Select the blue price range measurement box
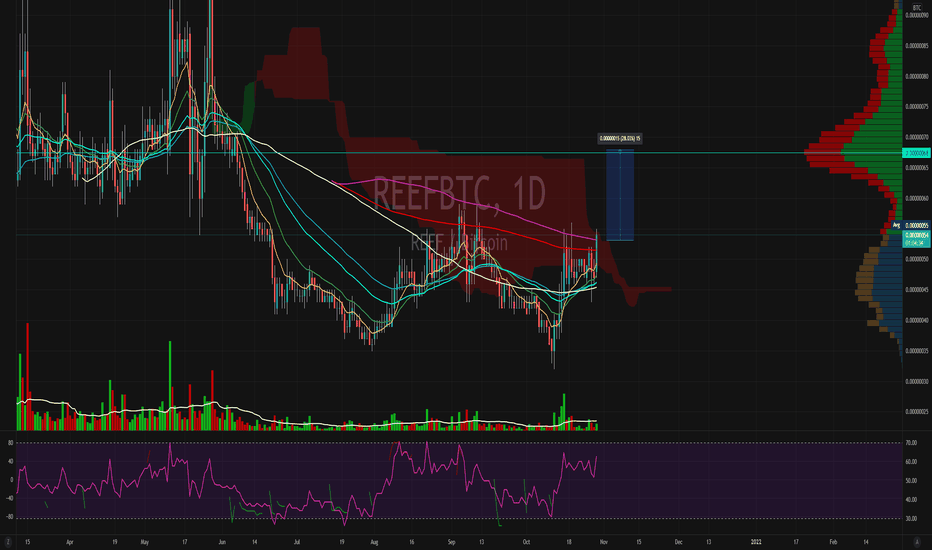The width and height of the screenshot is (932, 550). tap(620, 195)
